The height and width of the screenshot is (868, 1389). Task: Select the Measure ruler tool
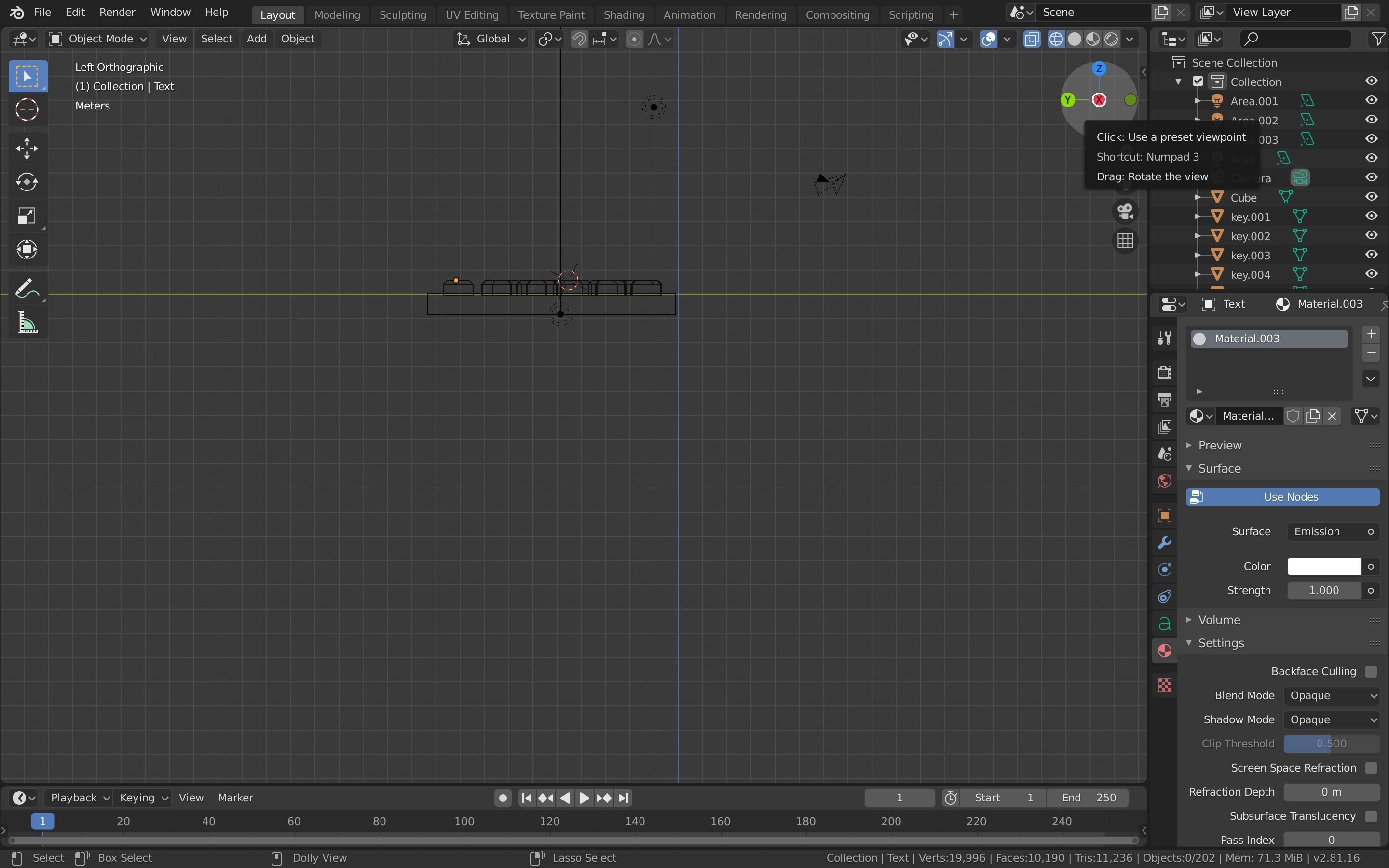point(27,323)
